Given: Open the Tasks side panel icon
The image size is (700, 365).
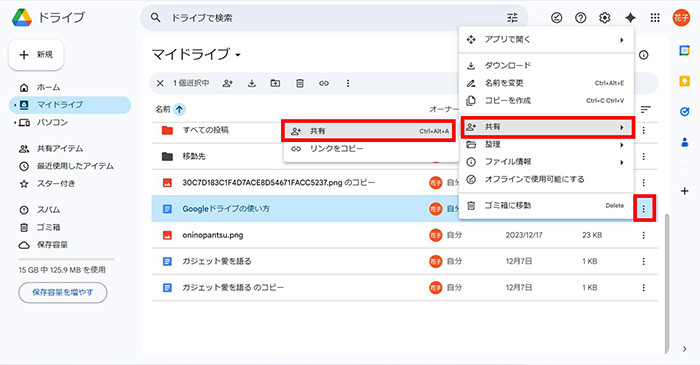Looking at the screenshot, I should tap(684, 112).
